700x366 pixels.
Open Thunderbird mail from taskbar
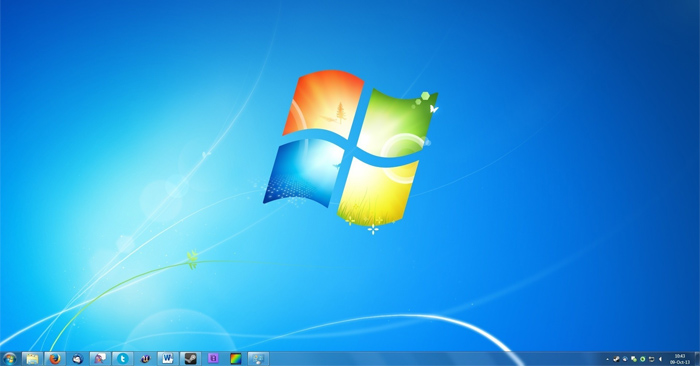pyautogui.click(x=78, y=359)
